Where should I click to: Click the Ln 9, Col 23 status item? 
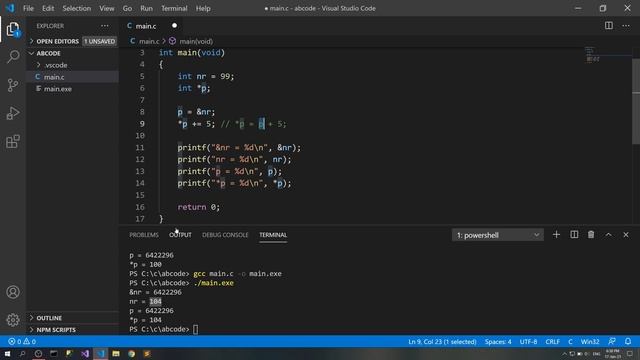(x=442, y=342)
